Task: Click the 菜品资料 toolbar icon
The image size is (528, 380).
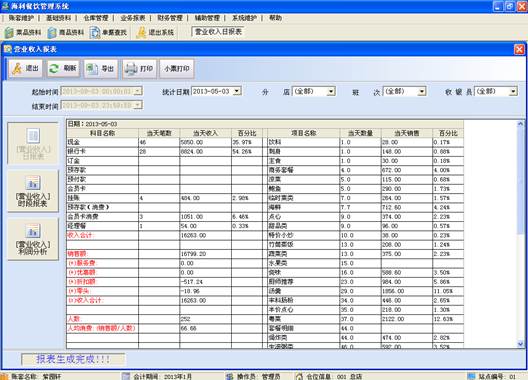Action: click(x=23, y=33)
